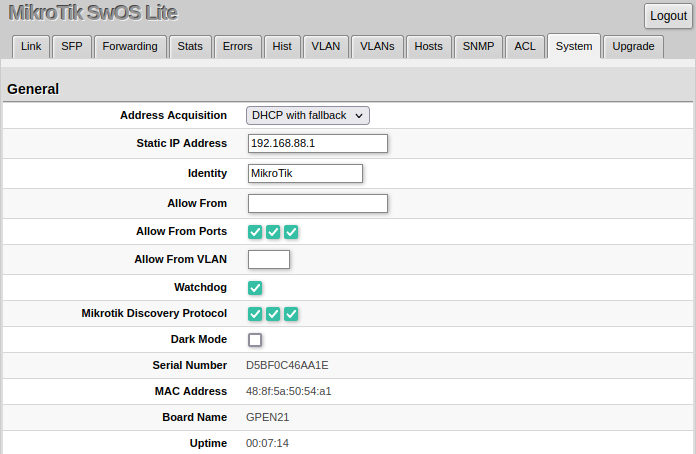Viewport: 696px width, 454px height.
Task: Click the uptime value 00:07:14
Action: click(x=267, y=443)
